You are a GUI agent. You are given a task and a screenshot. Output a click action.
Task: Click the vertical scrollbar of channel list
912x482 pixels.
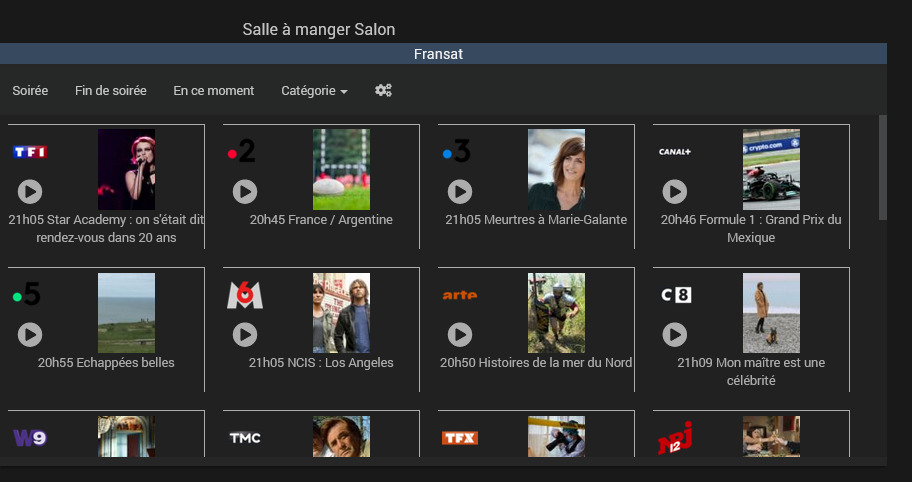[x=882, y=167]
